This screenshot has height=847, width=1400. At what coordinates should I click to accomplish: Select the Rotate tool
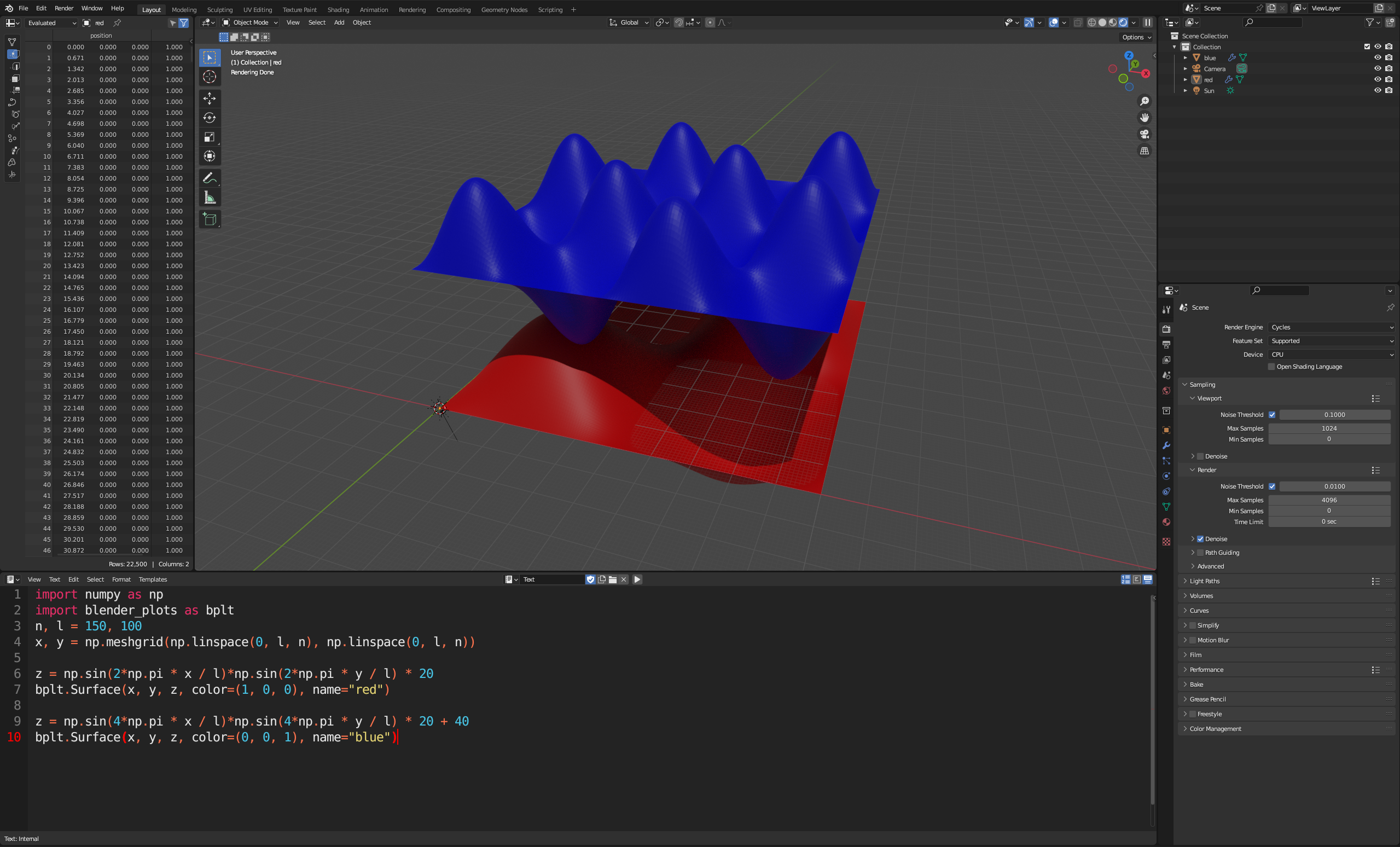[209, 118]
